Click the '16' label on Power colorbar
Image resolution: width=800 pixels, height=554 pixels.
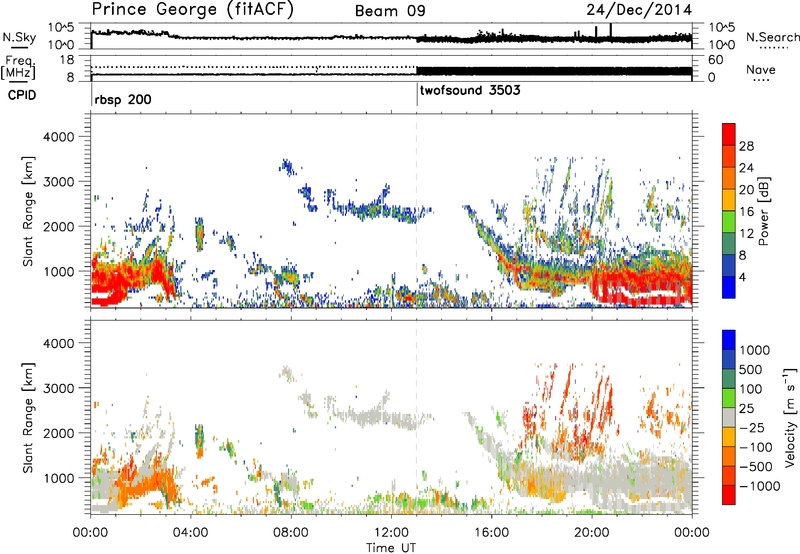[746, 212]
